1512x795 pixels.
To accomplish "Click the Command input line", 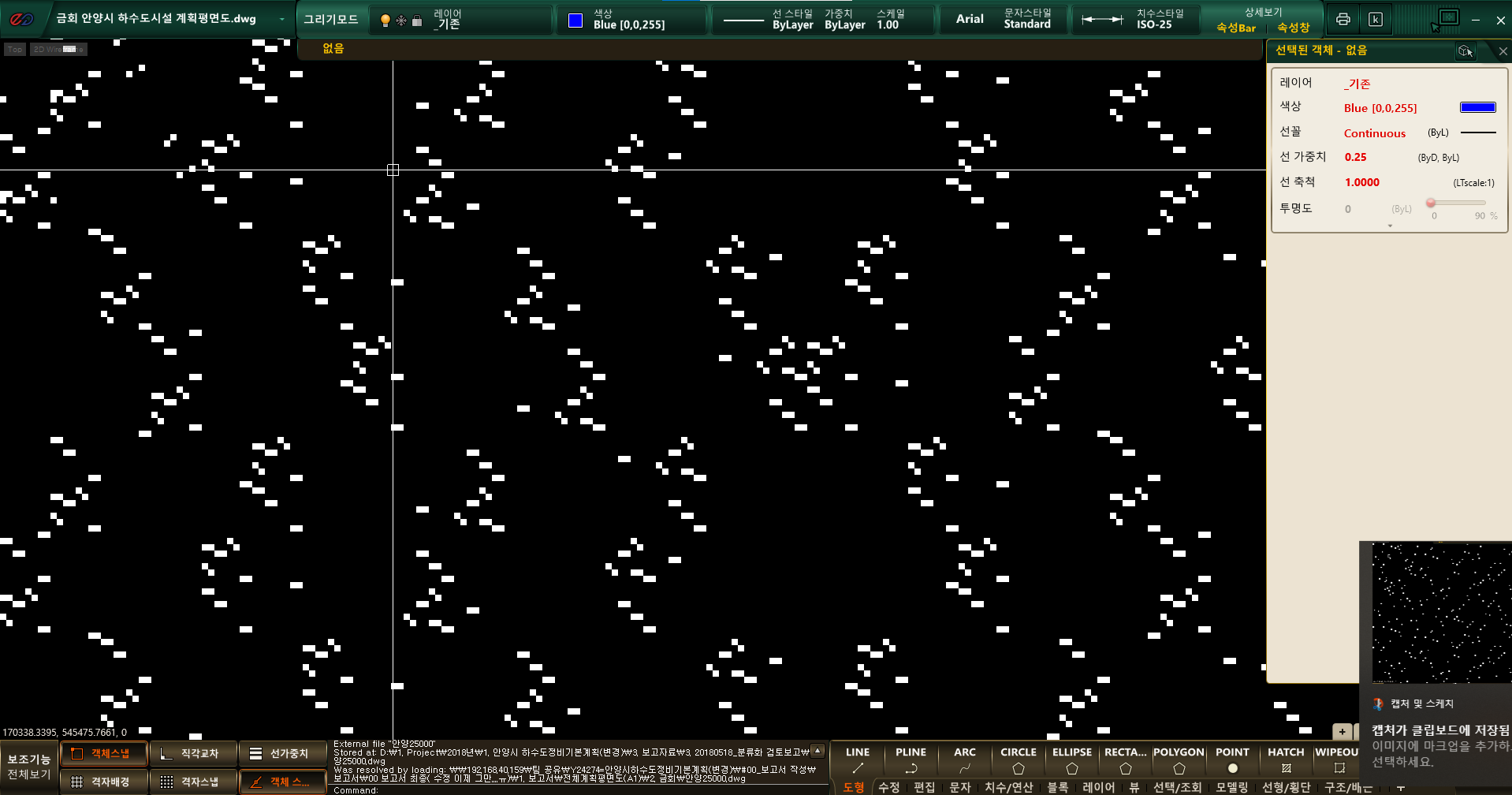I will (x=579, y=789).
